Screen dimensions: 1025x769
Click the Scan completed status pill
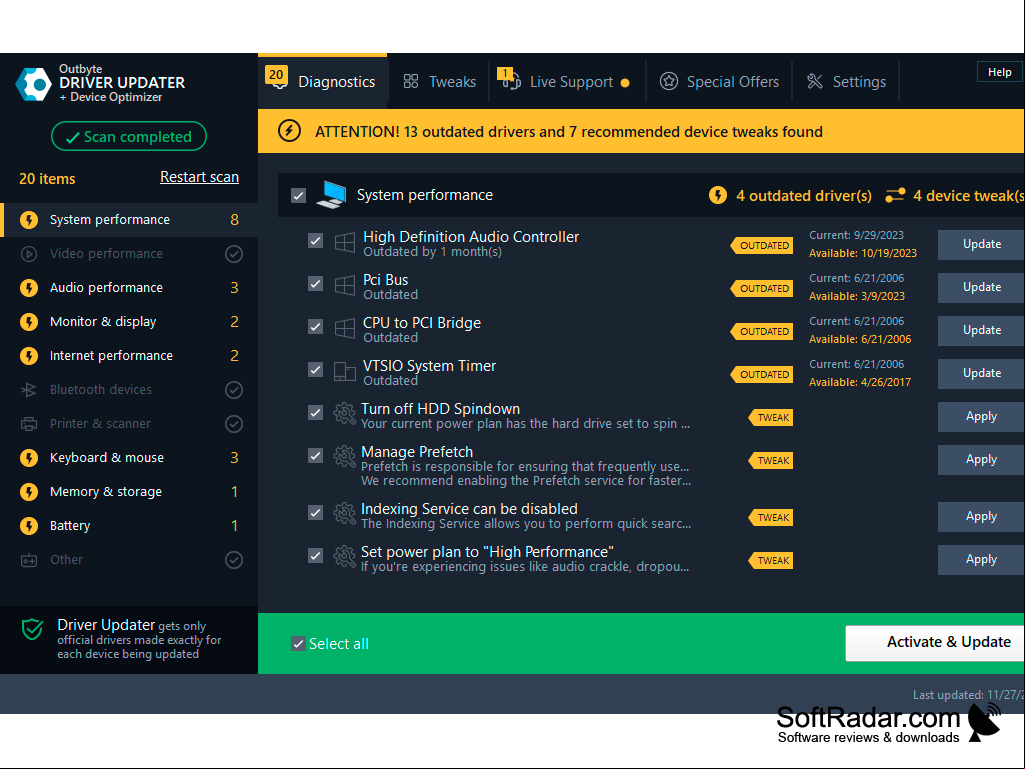(x=129, y=136)
